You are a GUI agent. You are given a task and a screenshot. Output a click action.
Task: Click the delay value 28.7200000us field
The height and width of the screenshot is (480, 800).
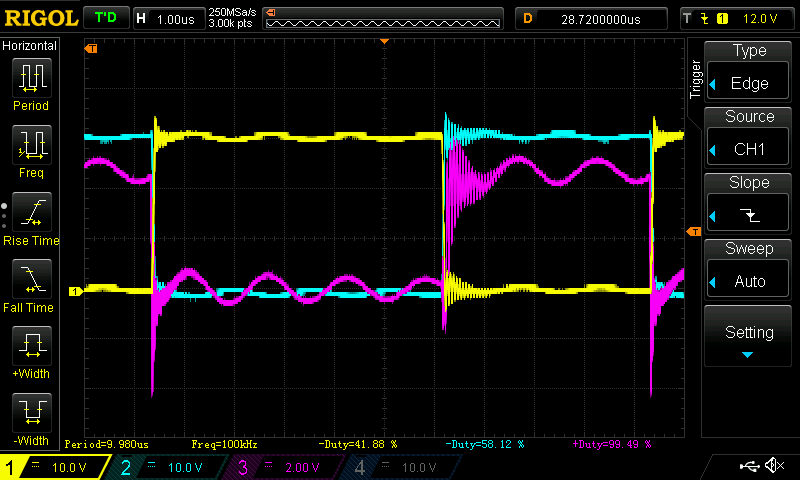click(591, 19)
